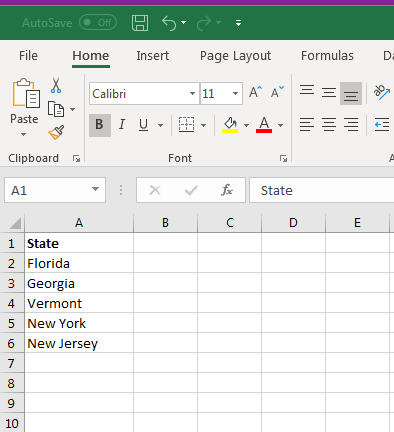The height and width of the screenshot is (432, 394).
Task: Open the Redo history dropdown arrow
Action: 218,23
